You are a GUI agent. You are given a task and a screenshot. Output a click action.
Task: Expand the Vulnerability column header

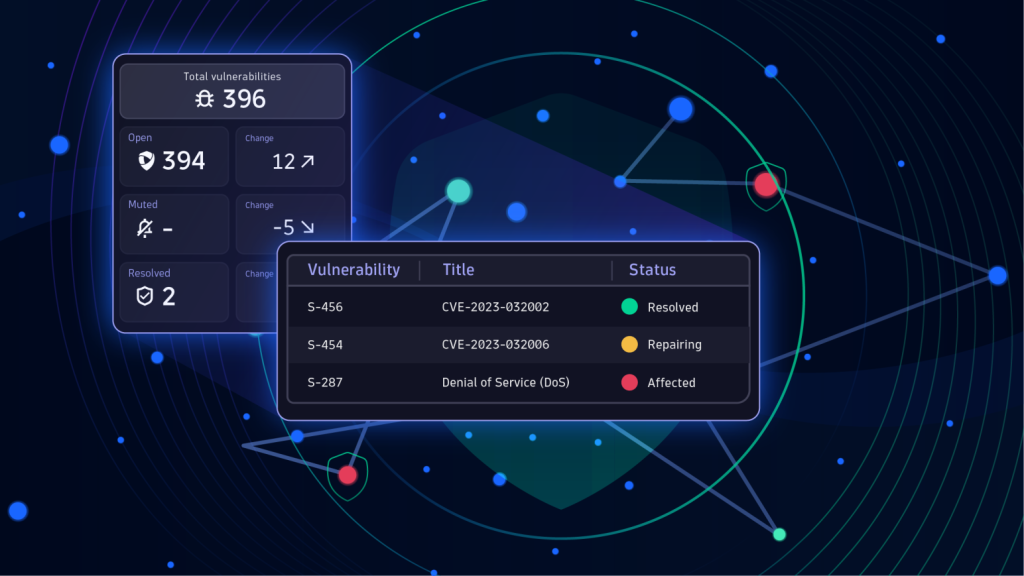pos(353,269)
